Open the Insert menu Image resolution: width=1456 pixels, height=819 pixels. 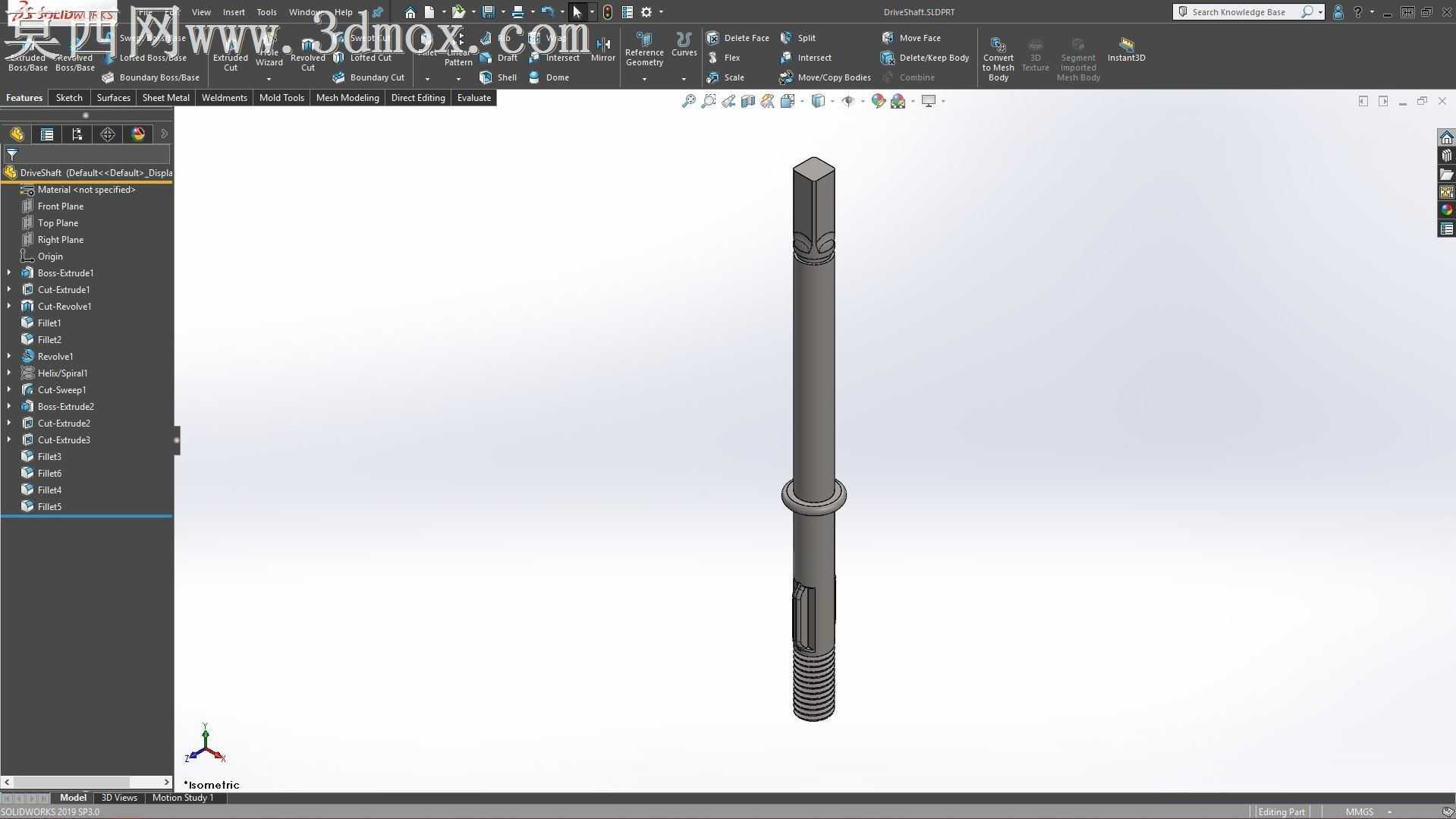tap(234, 12)
